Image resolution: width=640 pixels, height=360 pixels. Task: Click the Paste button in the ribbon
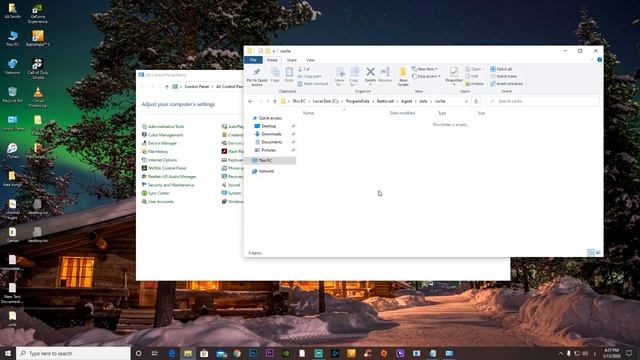pos(289,75)
